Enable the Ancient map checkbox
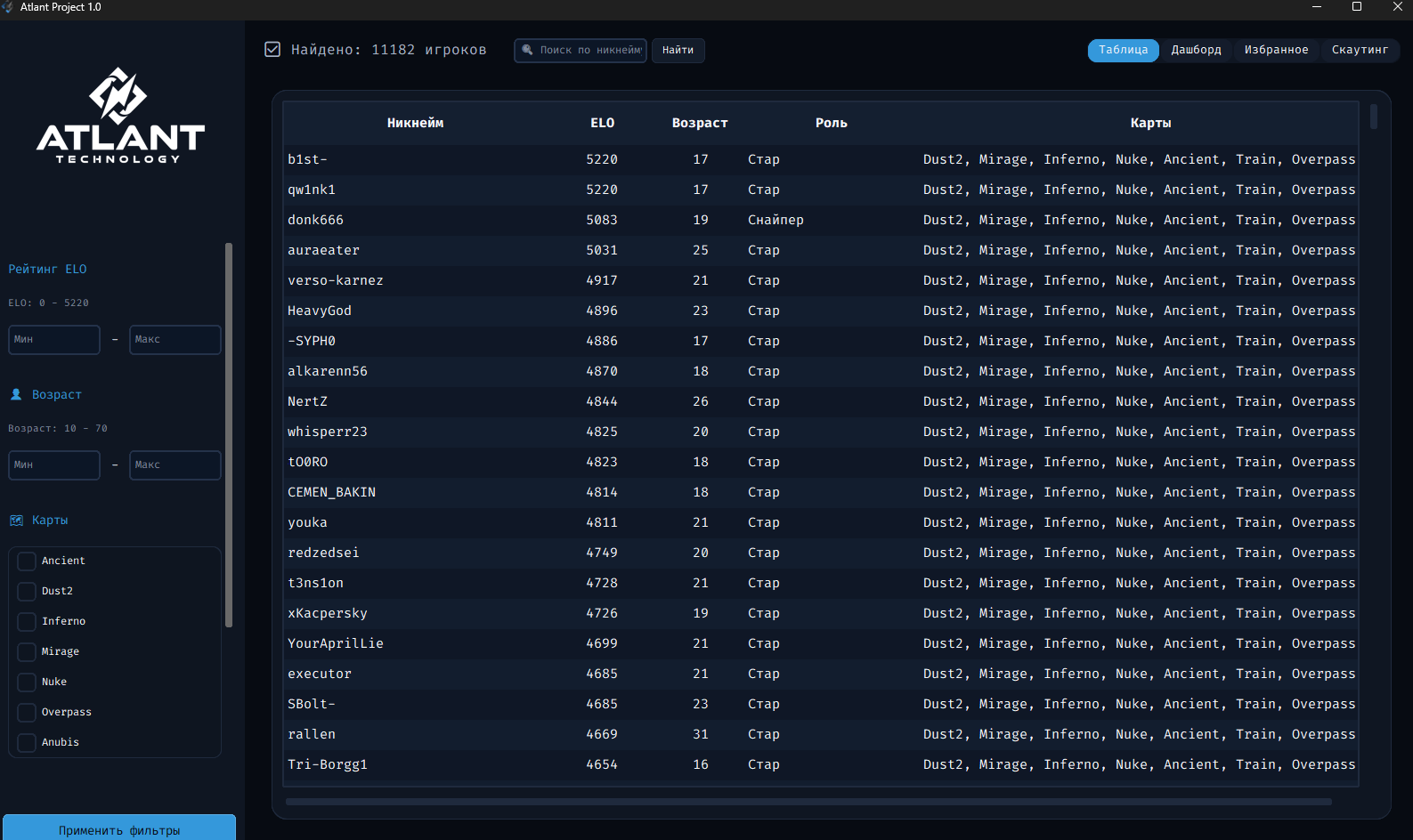The width and height of the screenshot is (1413, 840). click(x=28, y=561)
